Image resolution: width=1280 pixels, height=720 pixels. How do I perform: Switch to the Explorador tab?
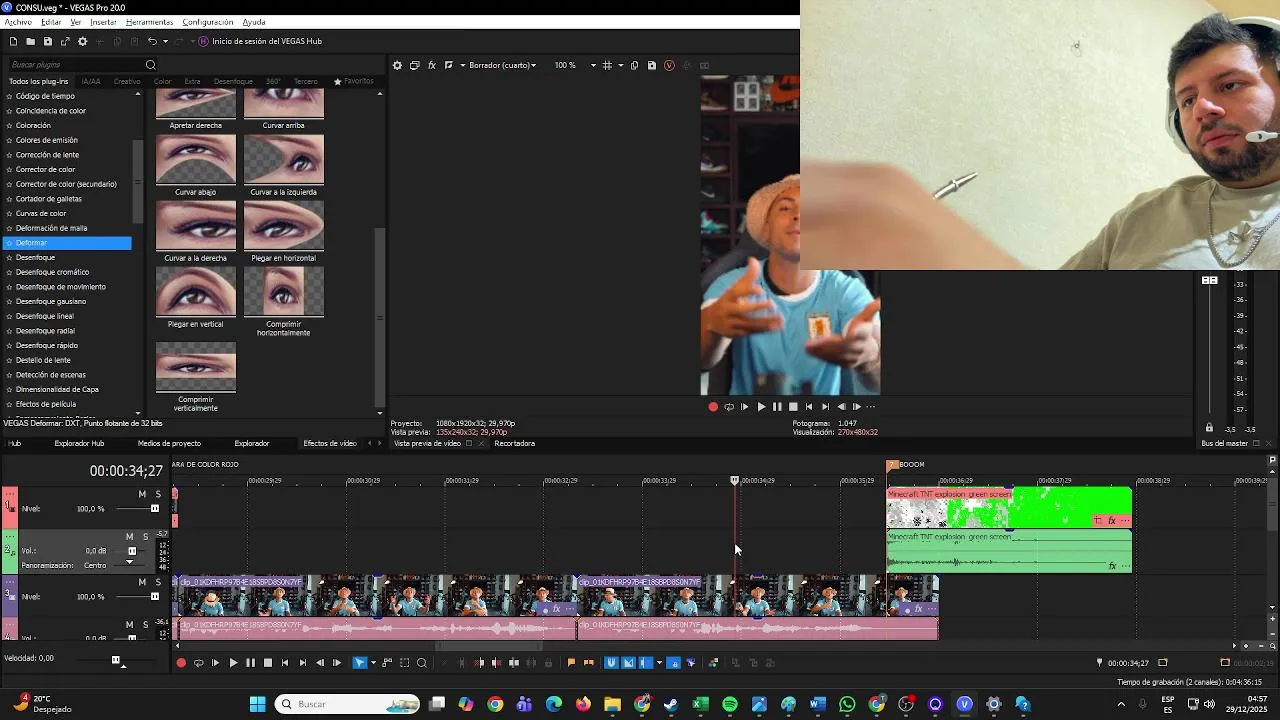click(252, 443)
